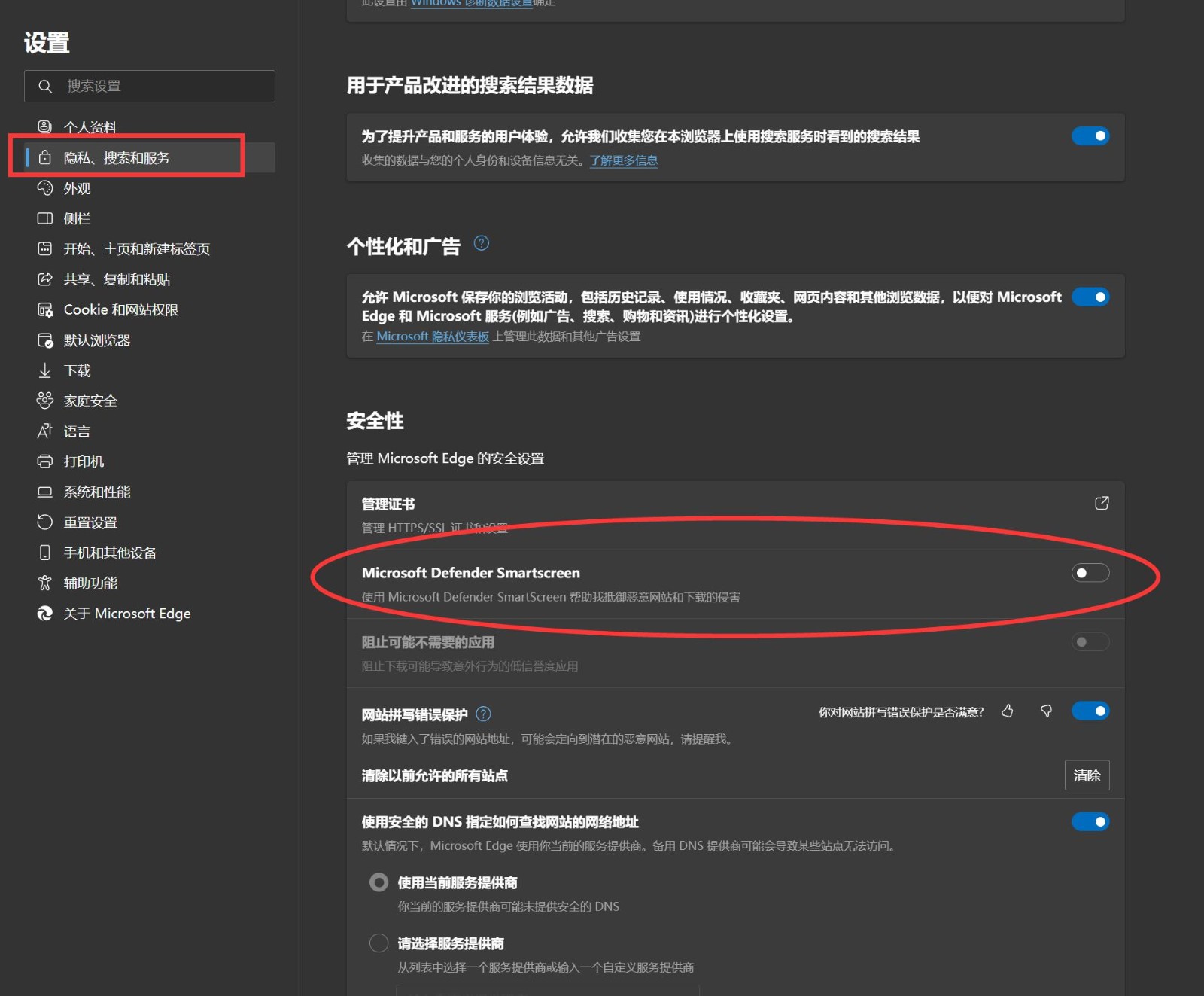The width and height of the screenshot is (1204, 996).
Task: Select the 请选择服务提供商 radio button
Action: click(379, 943)
